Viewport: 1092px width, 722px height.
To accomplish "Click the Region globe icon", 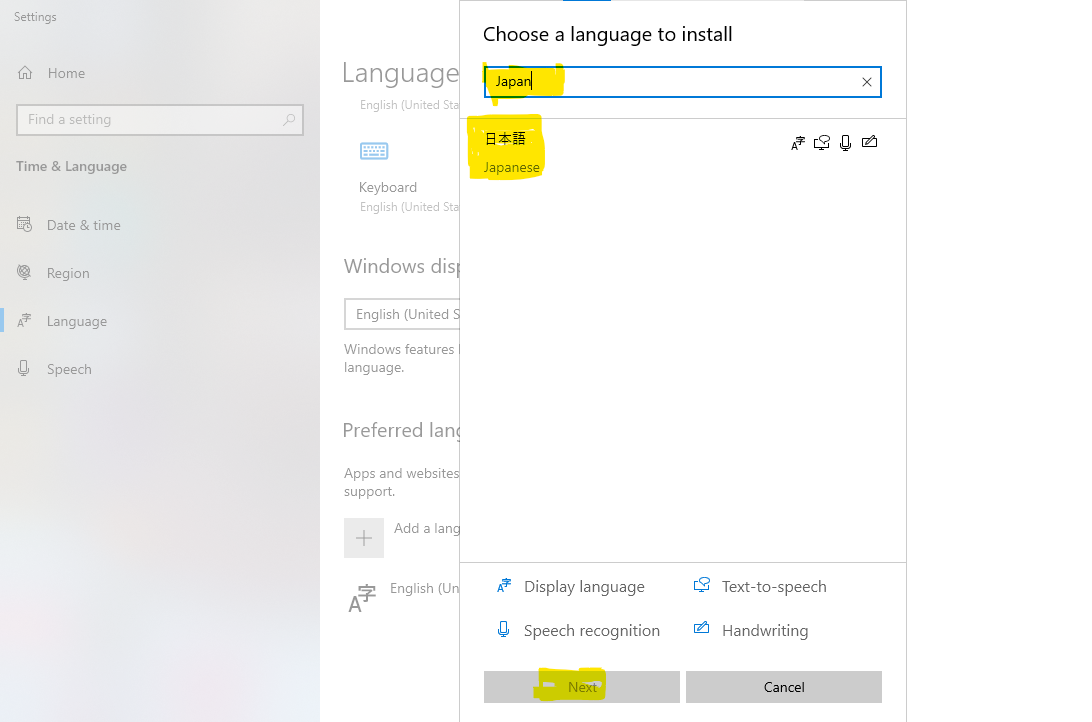I will (24, 272).
